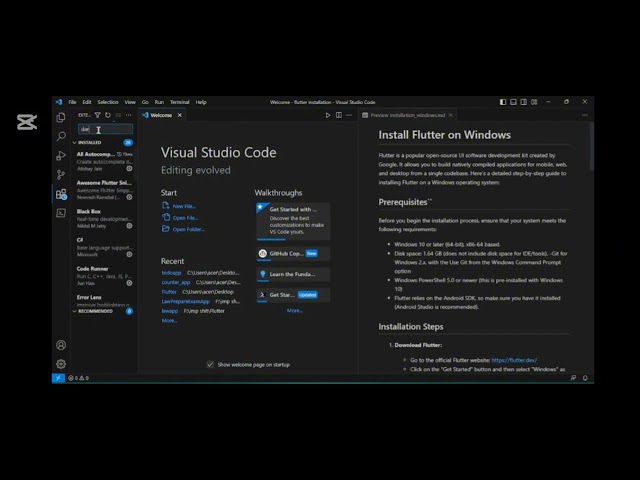Image resolution: width=640 pixels, height=480 pixels.
Task: Click the Open Folder... link
Action: click(x=189, y=229)
